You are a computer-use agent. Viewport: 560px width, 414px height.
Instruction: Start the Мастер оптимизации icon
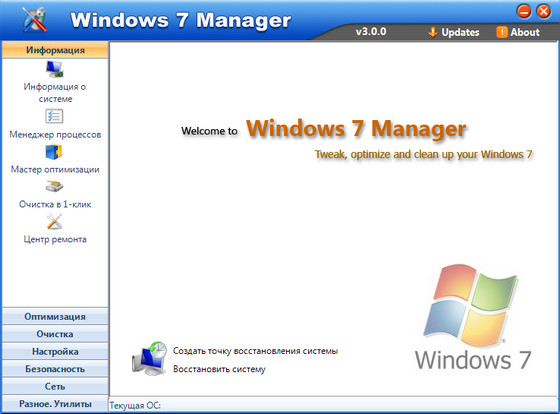click(x=54, y=153)
